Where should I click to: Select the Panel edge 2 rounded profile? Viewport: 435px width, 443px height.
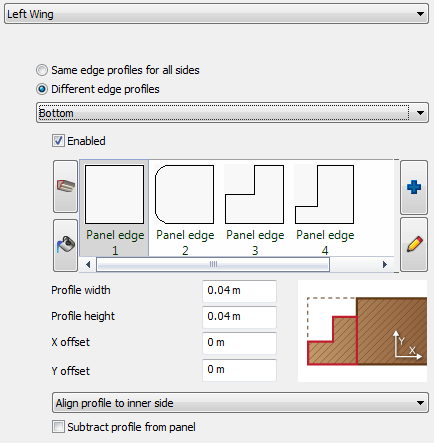(185, 208)
